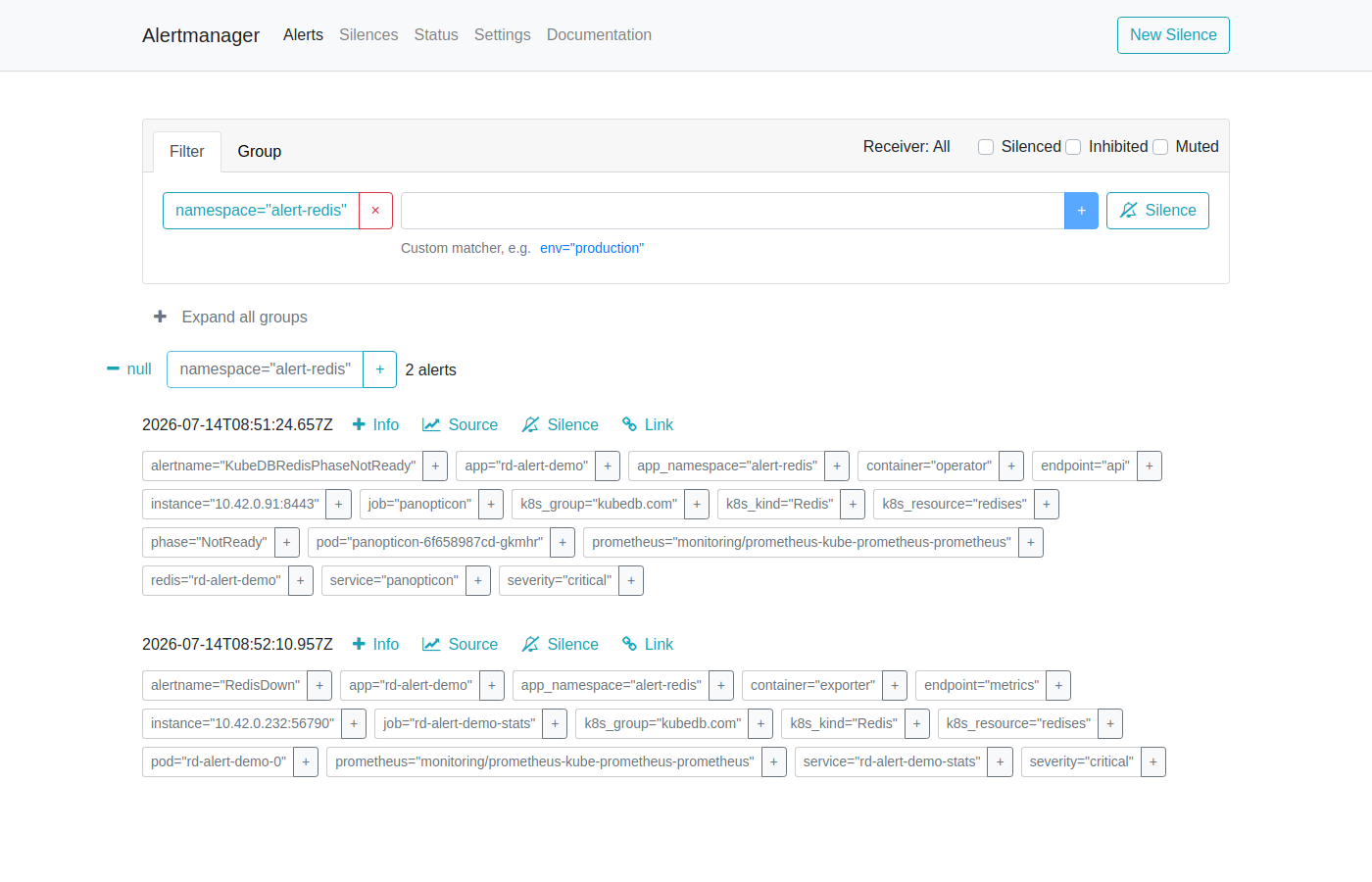Silence the RedisDown alert

click(560, 644)
